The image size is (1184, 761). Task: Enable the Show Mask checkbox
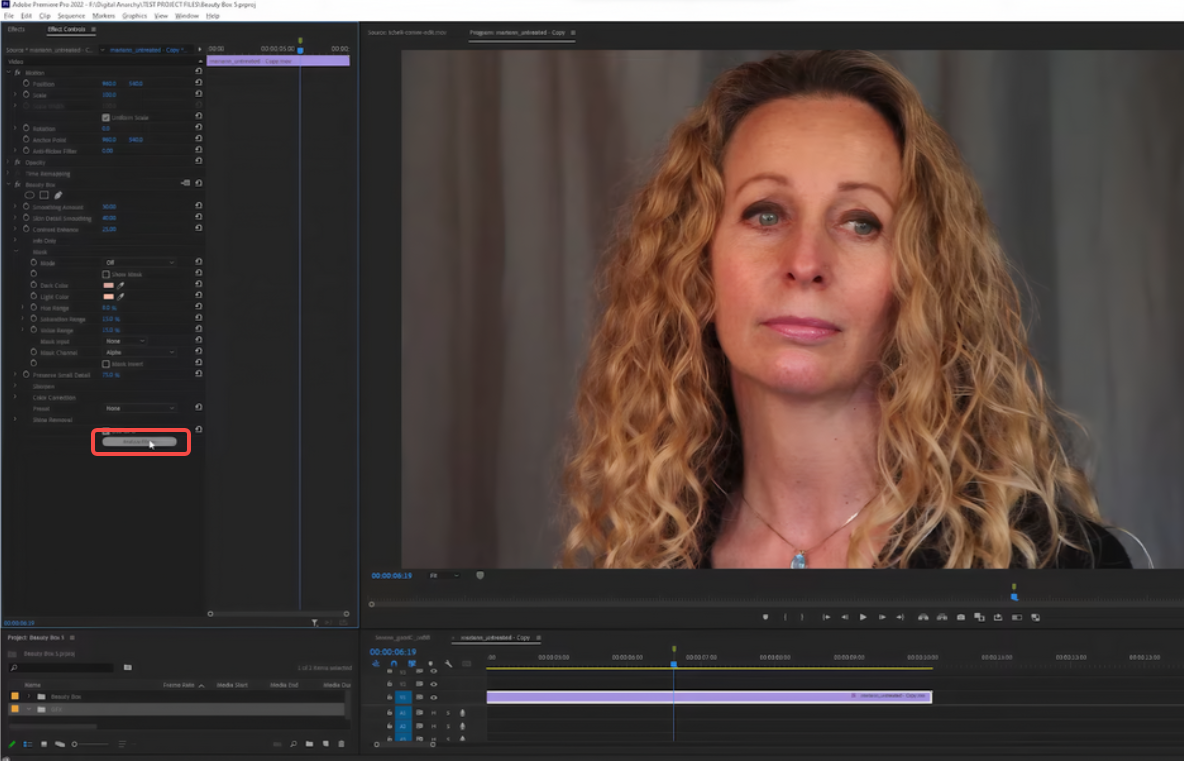106,274
